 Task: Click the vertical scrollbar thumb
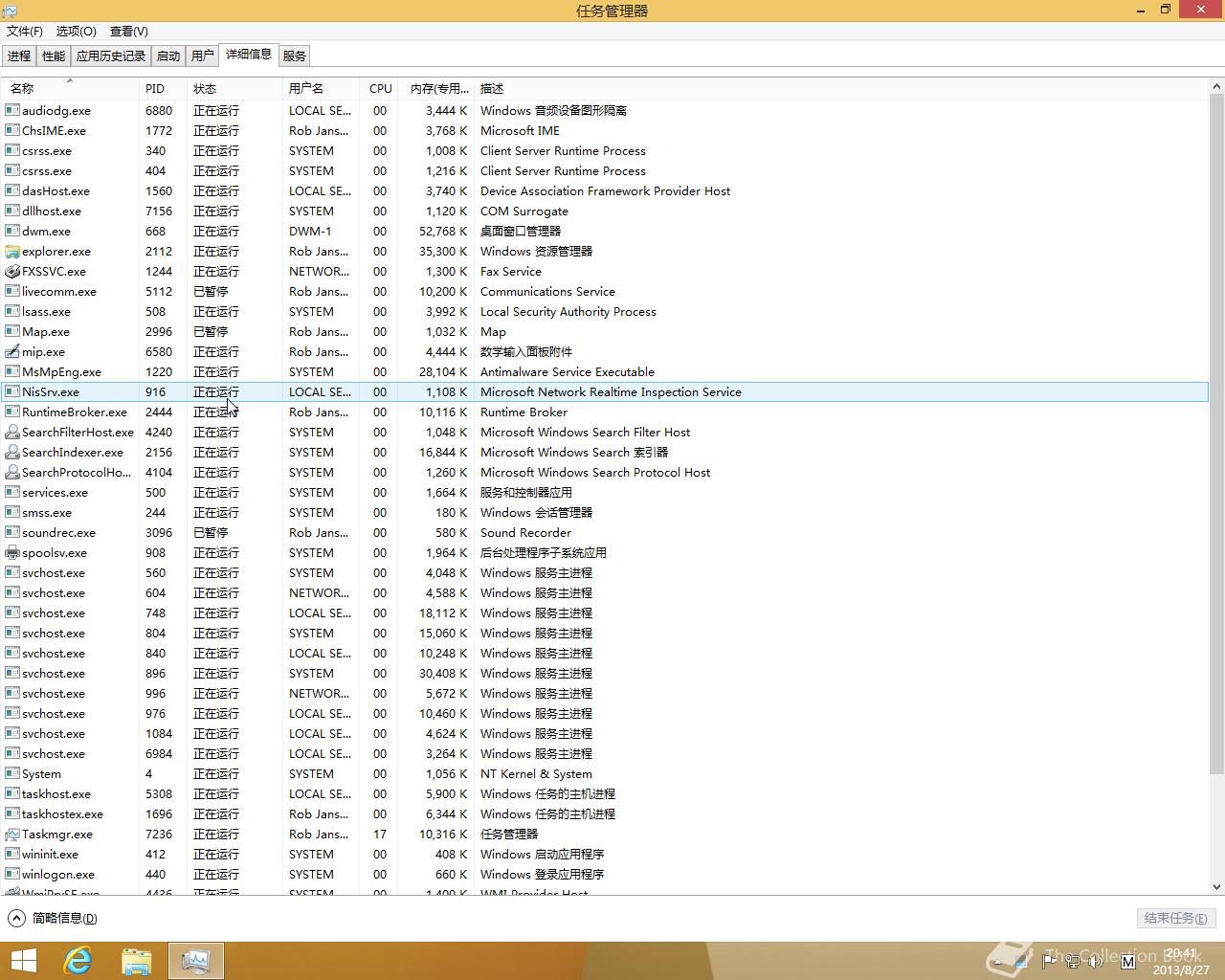[x=1216, y=433]
